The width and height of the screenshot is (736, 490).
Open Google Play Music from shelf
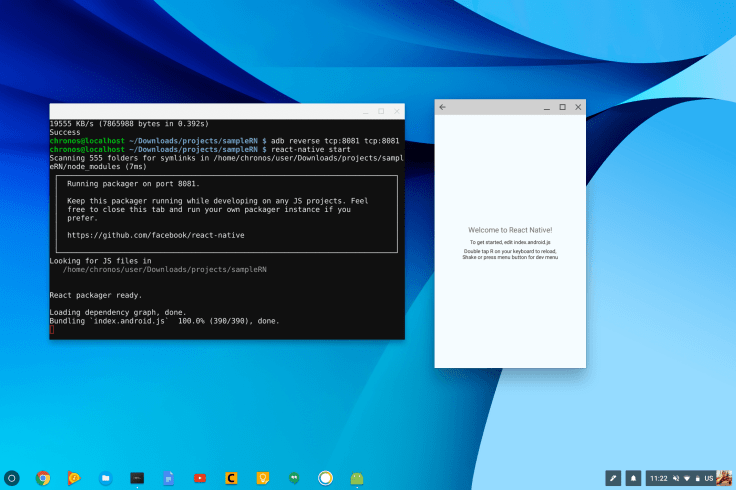pyautogui.click(x=74, y=478)
